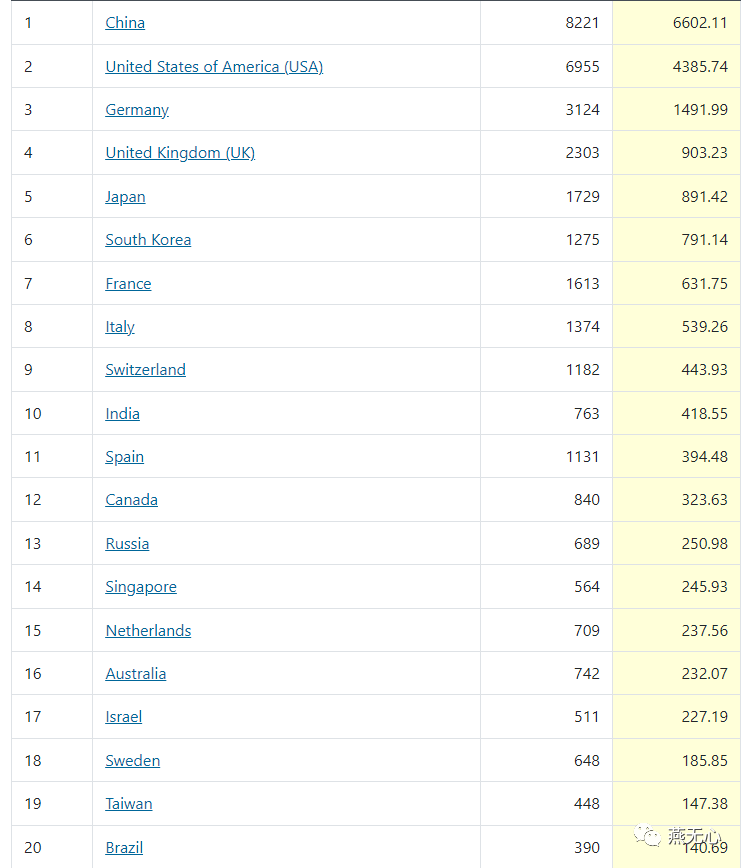Open the Switzerland link
Image resolution: width=745 pixels, height=868 pixels.
[145, 370]
